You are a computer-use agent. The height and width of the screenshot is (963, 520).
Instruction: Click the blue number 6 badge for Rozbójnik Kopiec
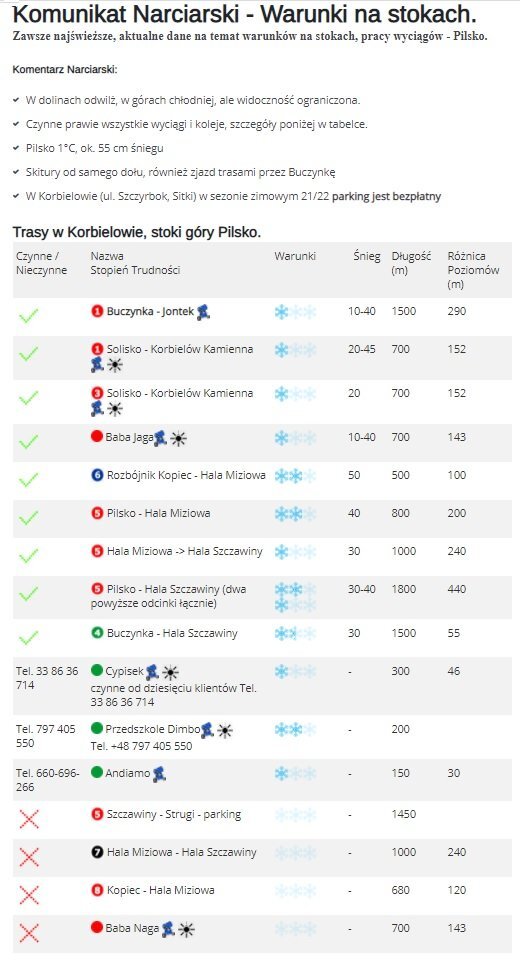click(97, 475)
